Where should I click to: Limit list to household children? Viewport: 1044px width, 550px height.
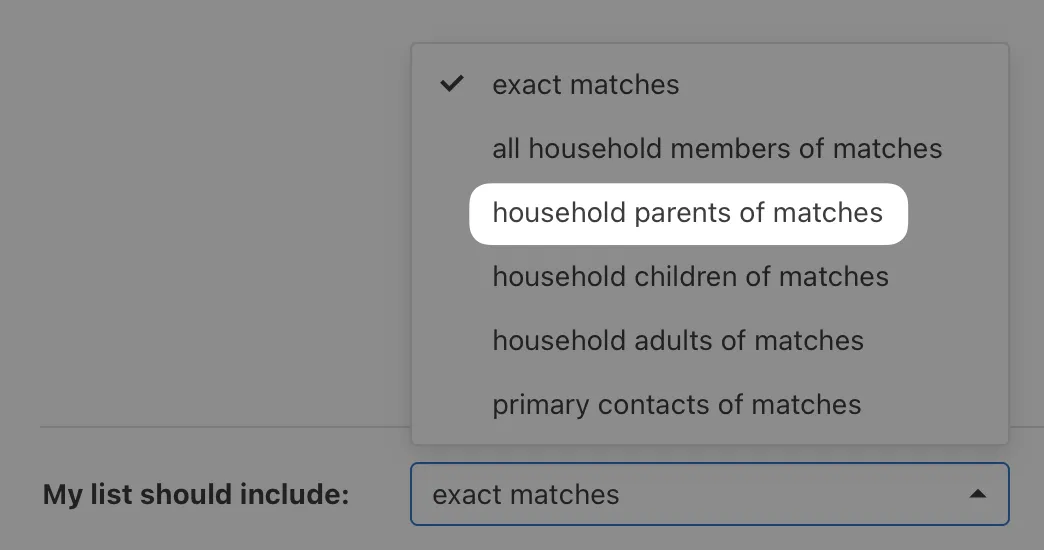(x=690, y=277)
